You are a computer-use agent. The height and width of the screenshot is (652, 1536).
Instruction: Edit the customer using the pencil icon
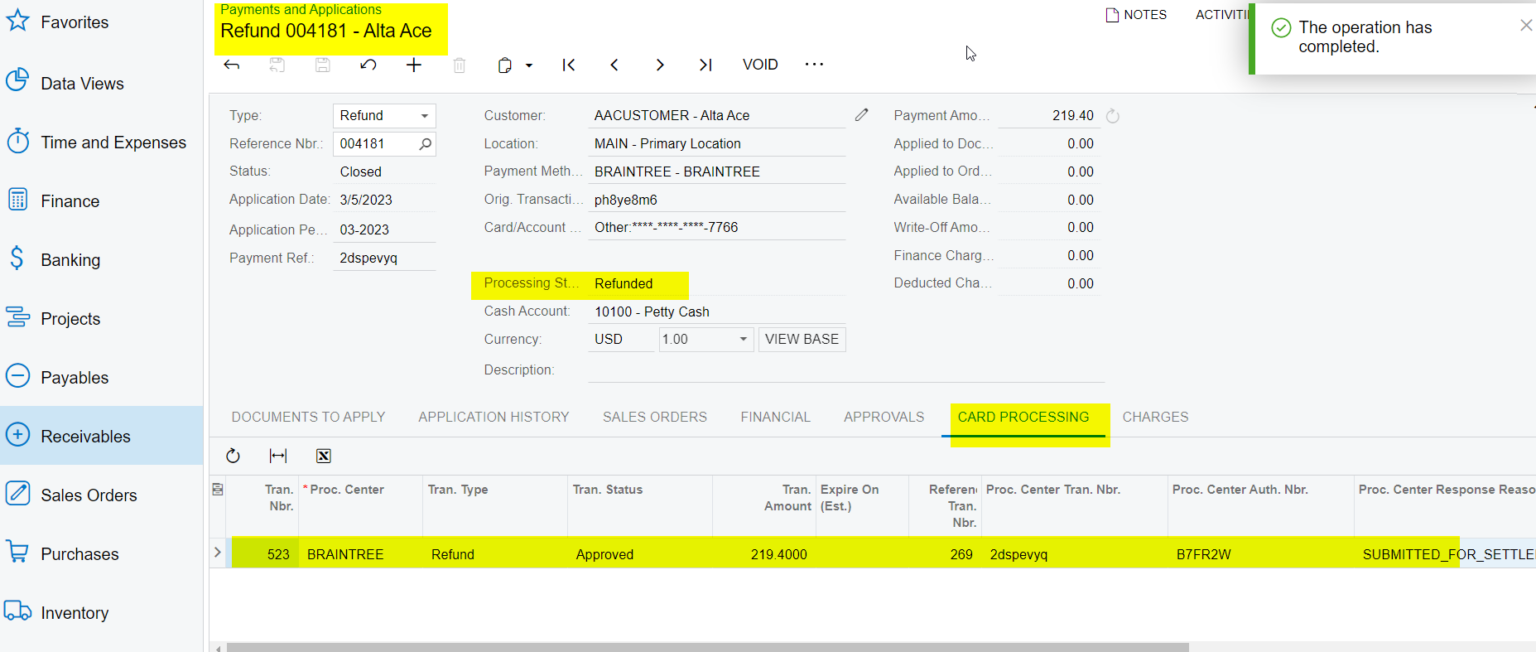(861, 115)
